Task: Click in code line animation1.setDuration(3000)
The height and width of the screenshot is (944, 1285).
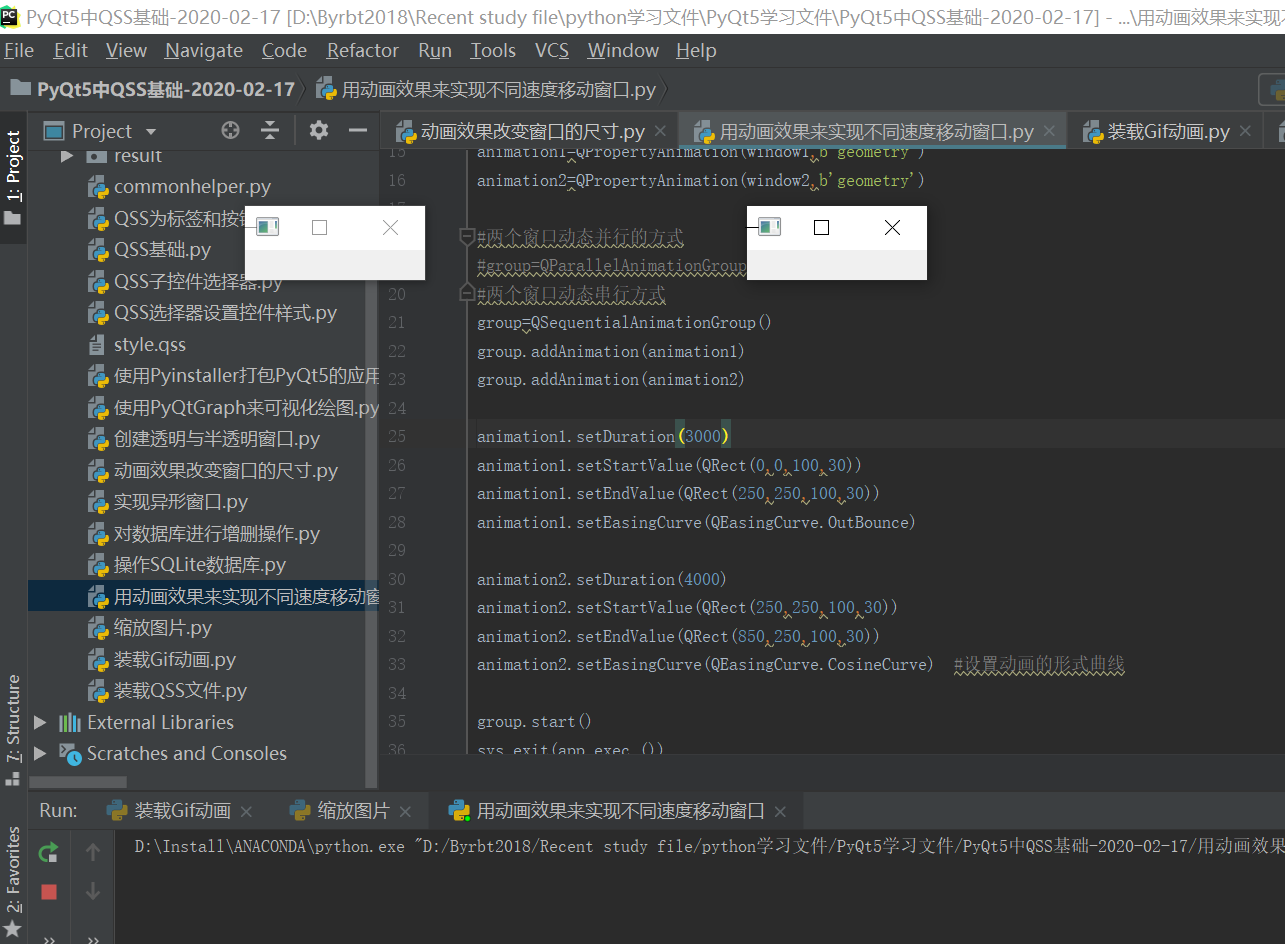Action: (604, 436)
